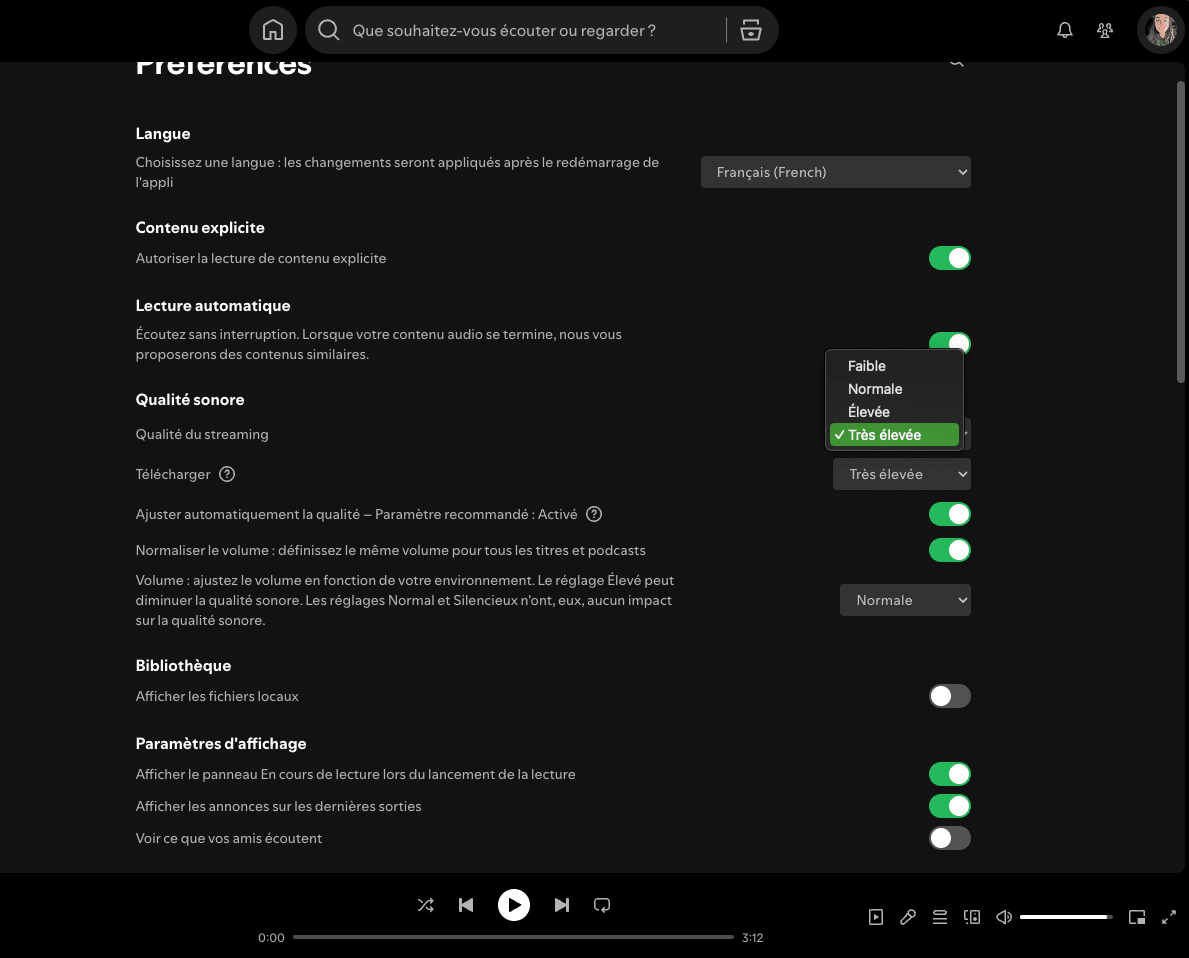Image resolution: width=1189 pixels, height=958 pixels.
Task: Open the Télécharger quality dropdown
Action: click(902, 474)
